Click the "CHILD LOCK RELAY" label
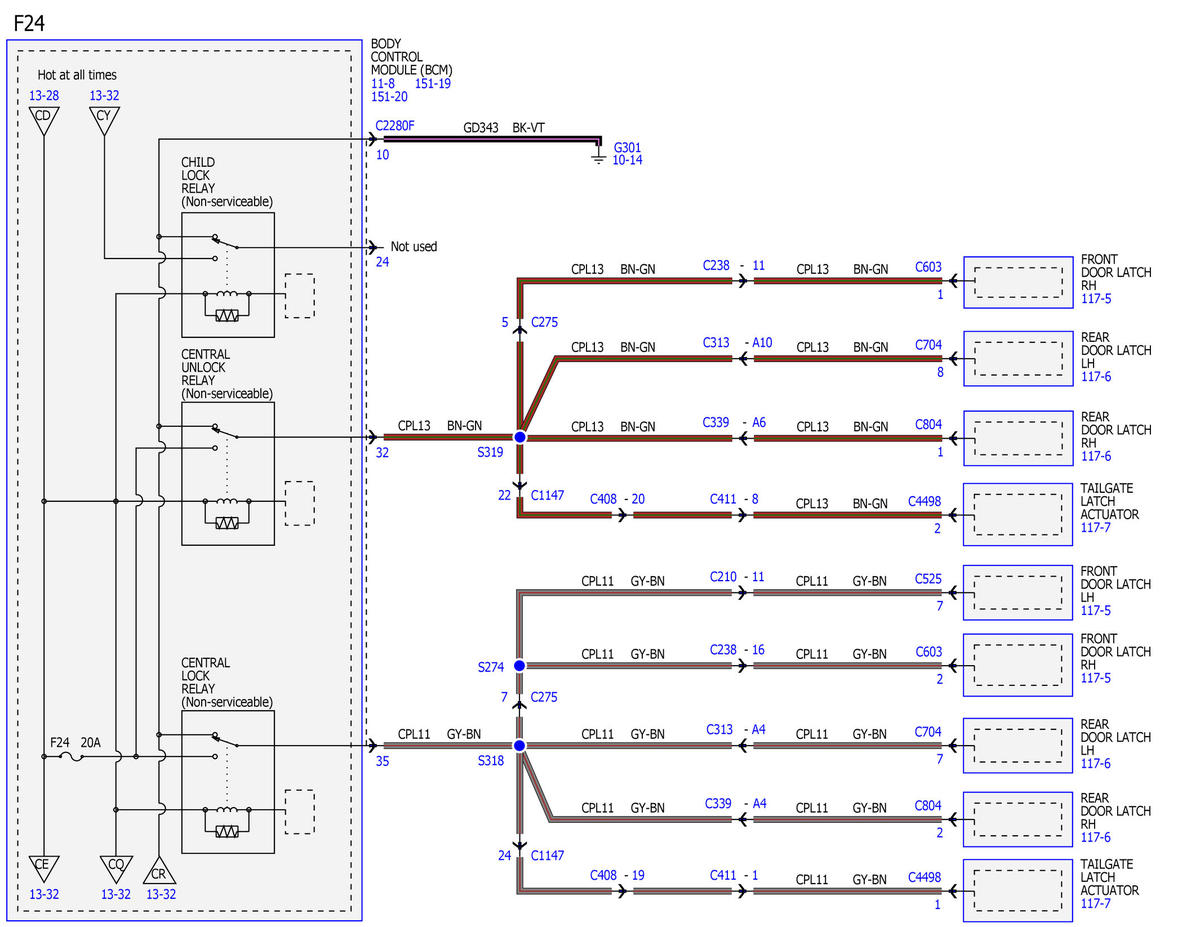The width and height of the screenshot is (1200, 927). (198, 175)
